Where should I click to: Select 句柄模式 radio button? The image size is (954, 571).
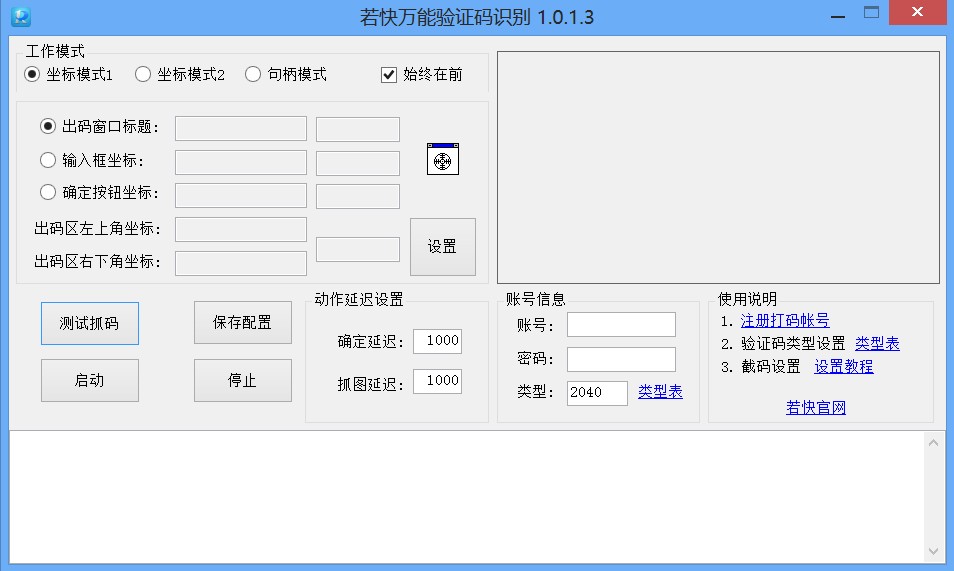[253, 74]
